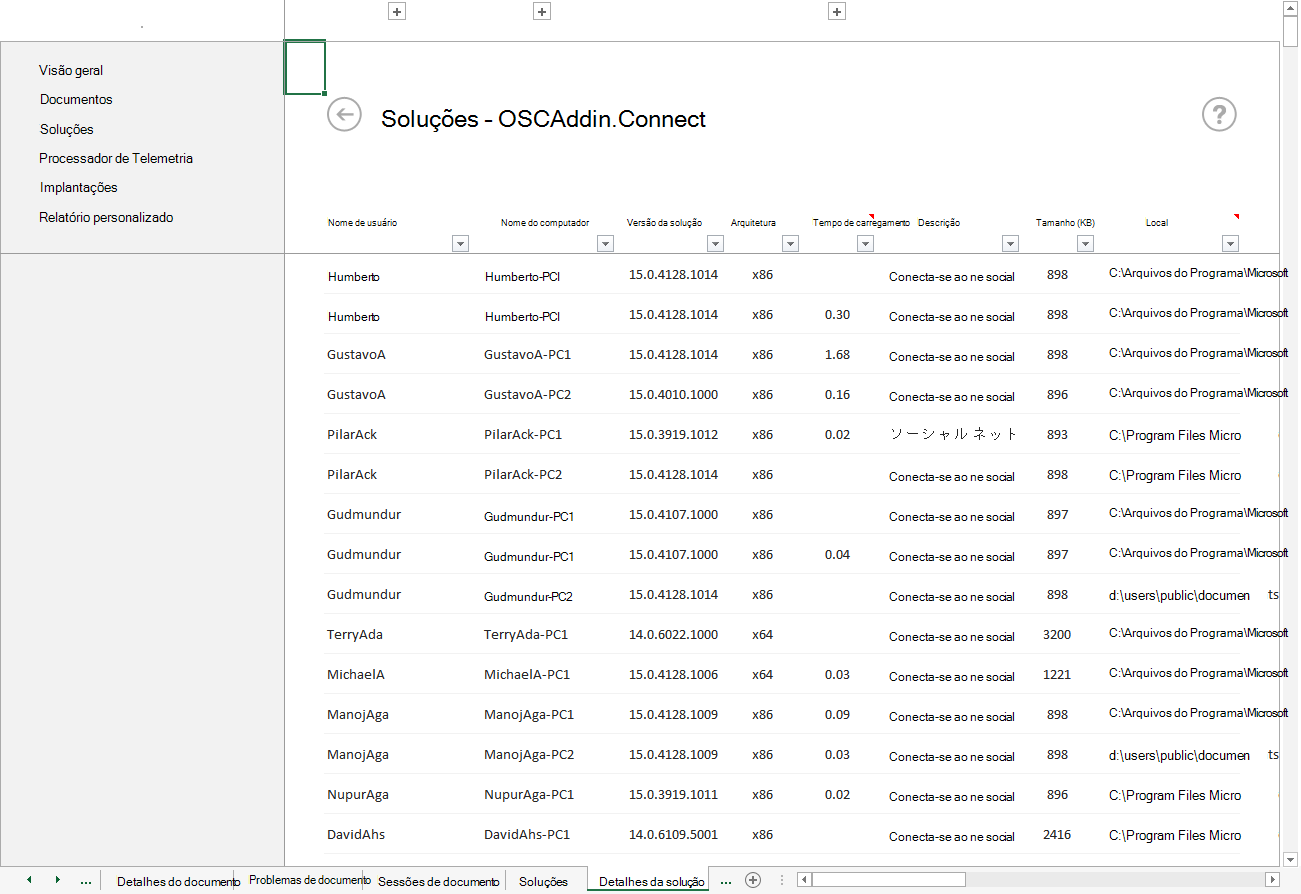Switch to Sessões de documento sheet tab
The image size is (1301, 894).
438,882
